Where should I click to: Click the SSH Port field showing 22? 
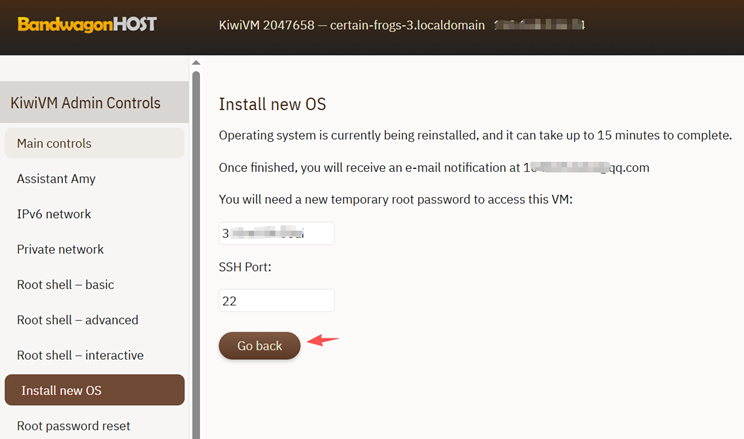tap(276, 300)
